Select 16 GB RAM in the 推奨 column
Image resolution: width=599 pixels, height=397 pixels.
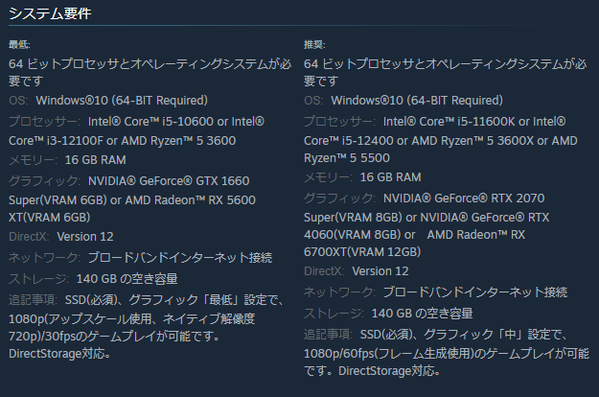click(x=391, y=177)
